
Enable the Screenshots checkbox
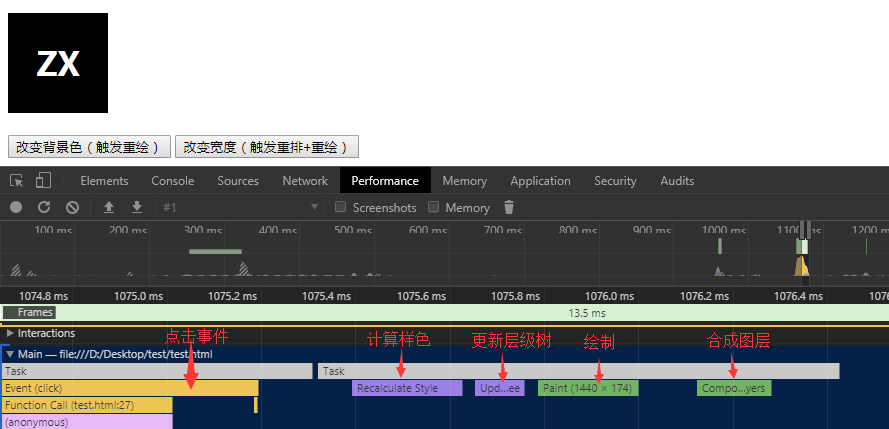click(x=340, y=207)
